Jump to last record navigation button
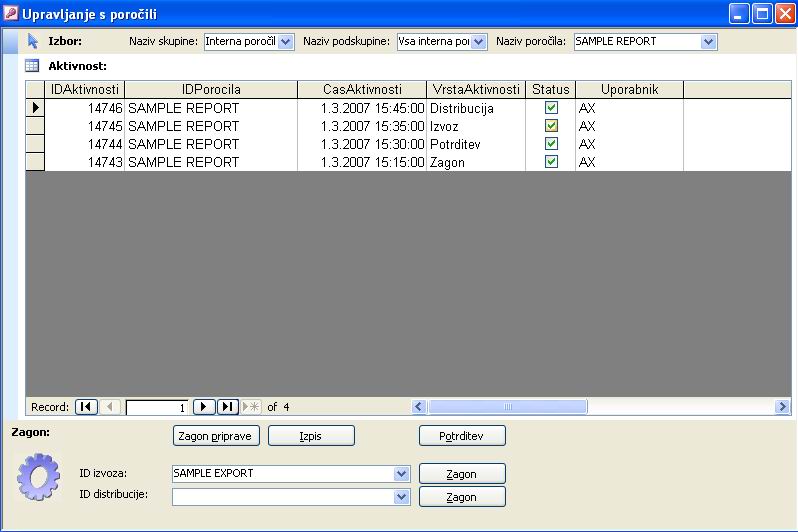 [x=228, y=407]
